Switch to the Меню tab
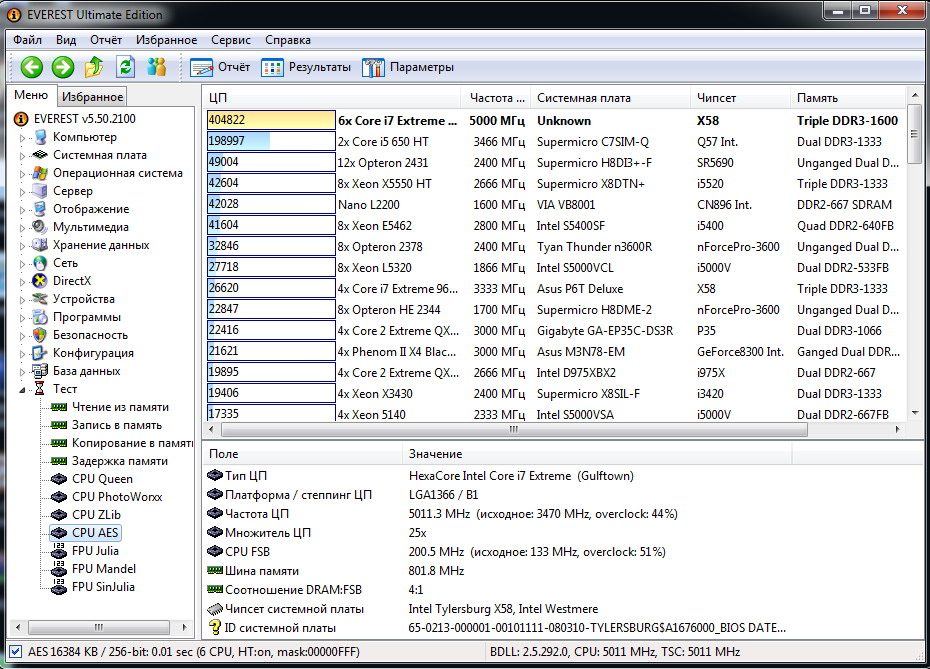This screenshot has width=930, height=669. pyautogui.click(x=31, y=95)
